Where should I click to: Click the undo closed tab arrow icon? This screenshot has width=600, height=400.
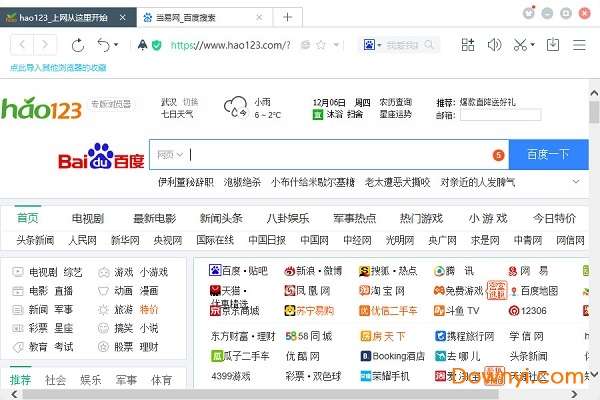[x=103, y=45]
